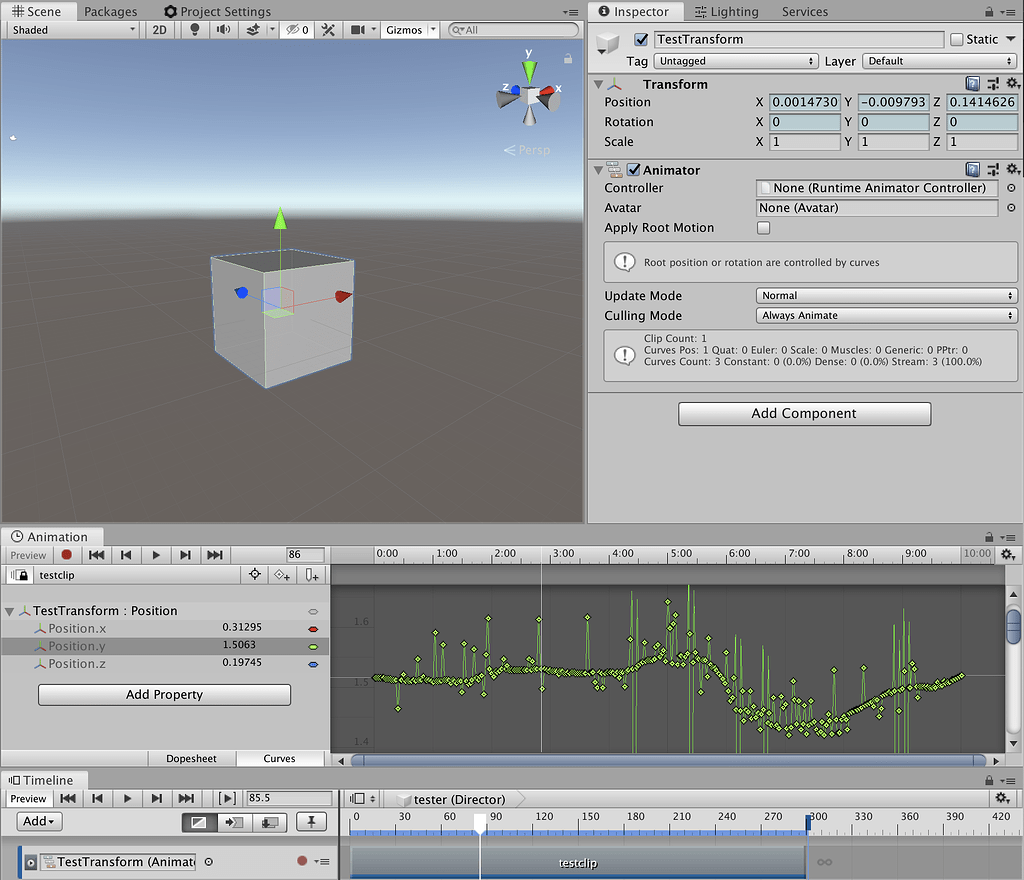Click the Add Event icon in Animation

(313, 575)
